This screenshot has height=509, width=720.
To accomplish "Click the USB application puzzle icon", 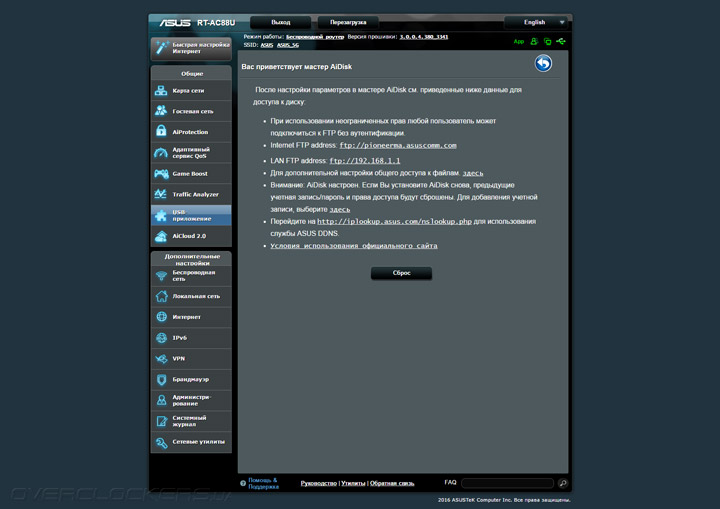I will 161,215.
